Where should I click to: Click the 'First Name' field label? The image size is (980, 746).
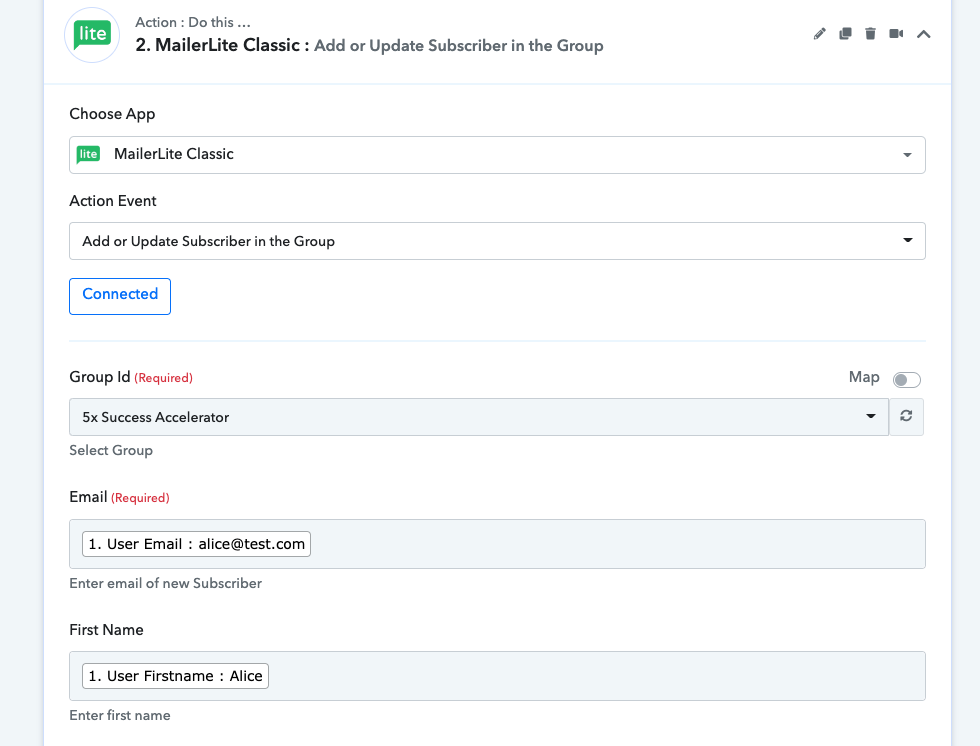pos(106,629)
